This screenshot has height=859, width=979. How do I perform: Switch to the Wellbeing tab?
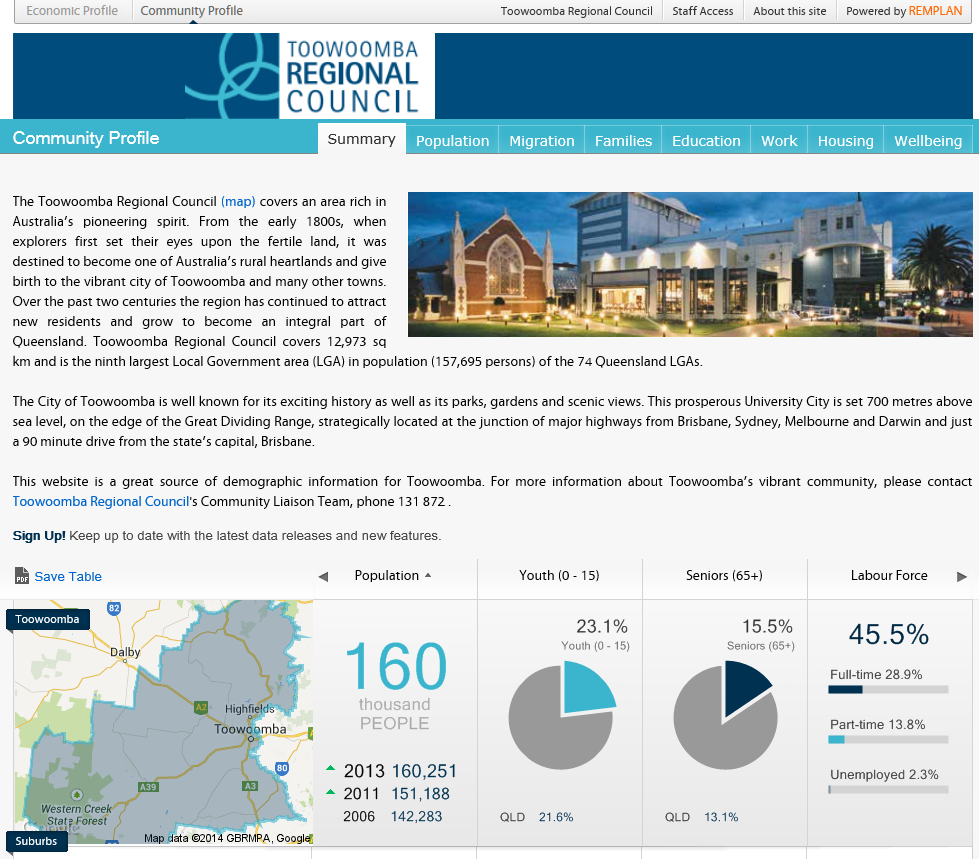[x=928, y=140]
